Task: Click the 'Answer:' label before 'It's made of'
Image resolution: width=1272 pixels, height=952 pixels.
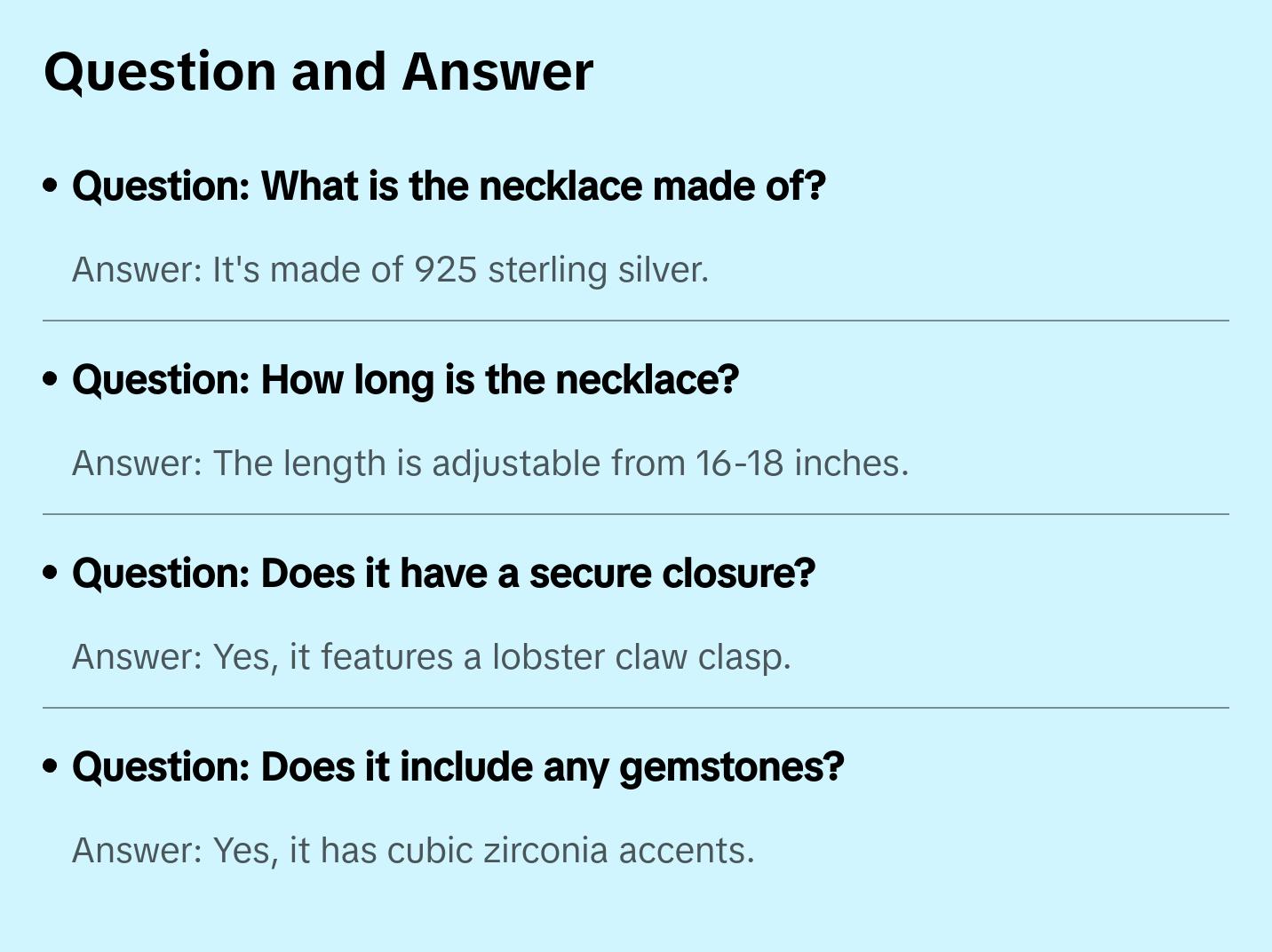Action: click(138, 270)
